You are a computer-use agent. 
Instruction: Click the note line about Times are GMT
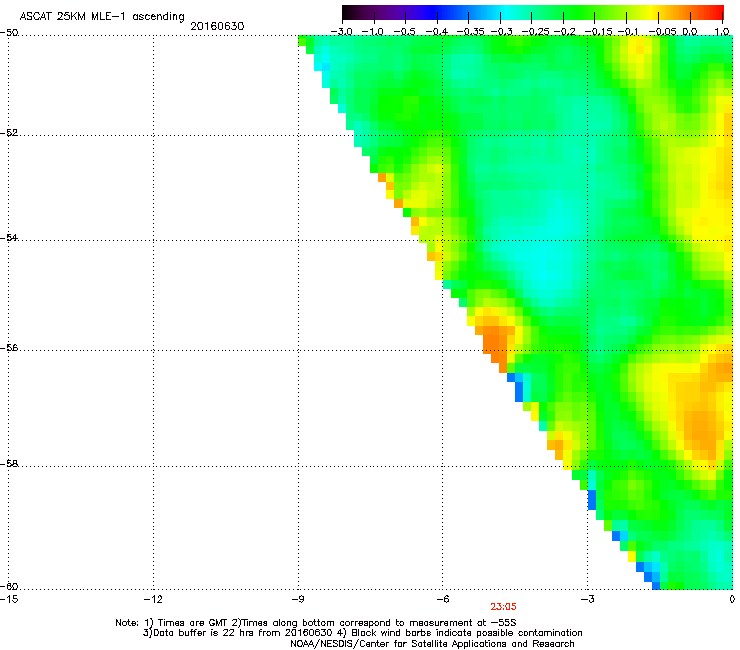point(316,623)
